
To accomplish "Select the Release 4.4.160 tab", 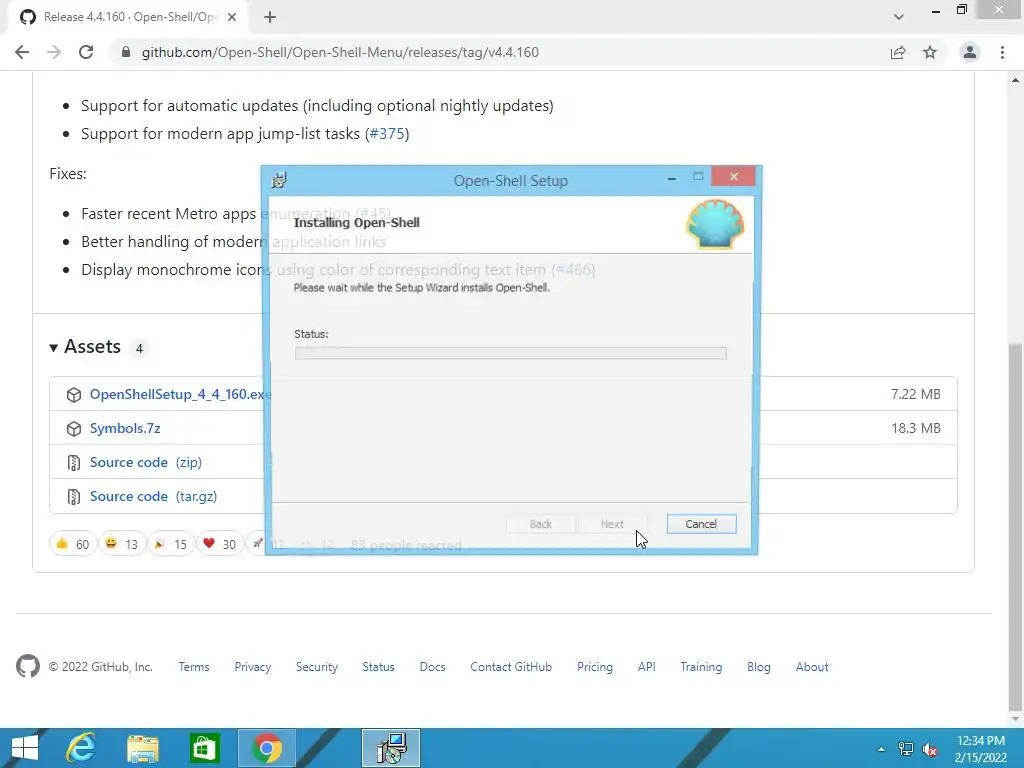I will pos(128,17).
